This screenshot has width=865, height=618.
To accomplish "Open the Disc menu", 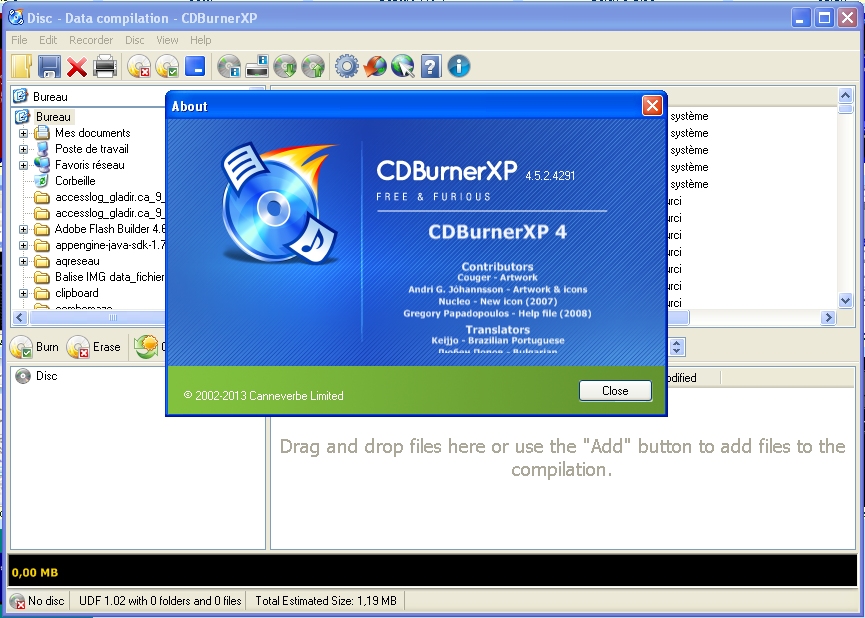I will coord(135,40).
